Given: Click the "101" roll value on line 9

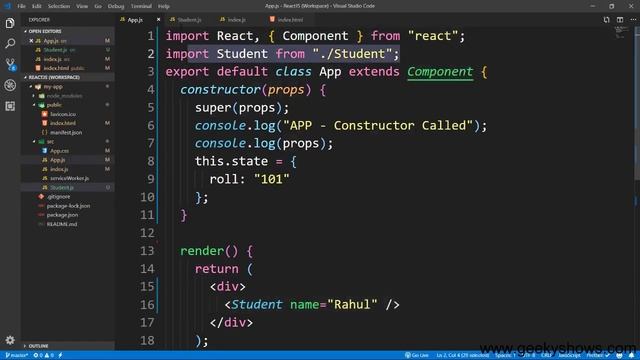Looking at the screenshot, I should click(x=271, y=179).
